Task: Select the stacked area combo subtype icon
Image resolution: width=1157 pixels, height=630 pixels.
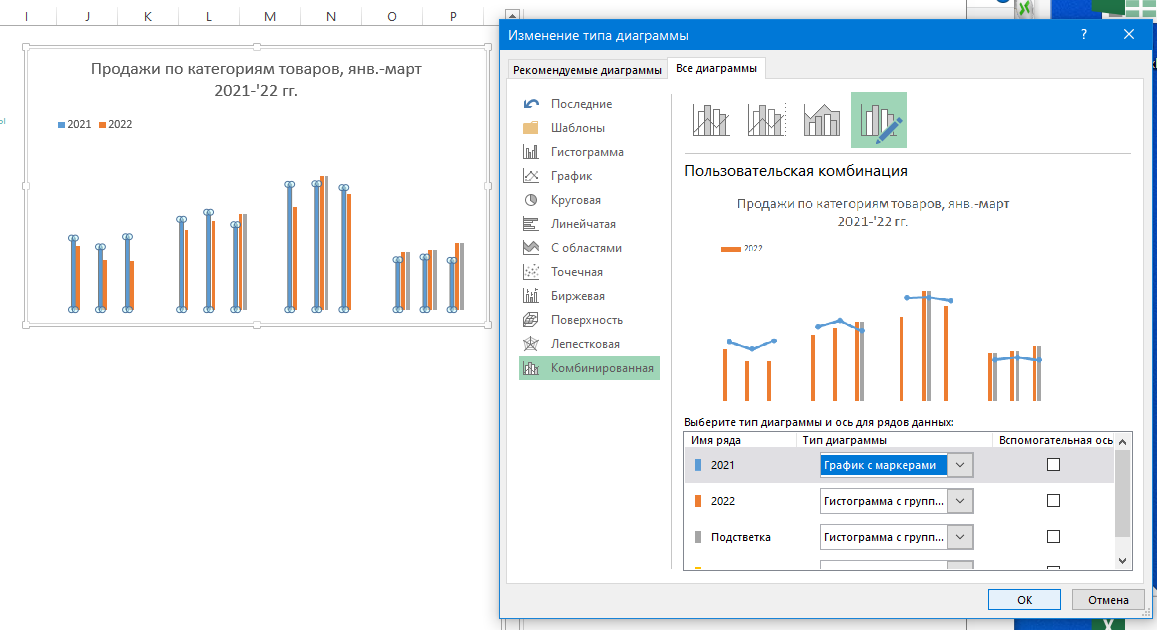Action: (x=822, y=120)
